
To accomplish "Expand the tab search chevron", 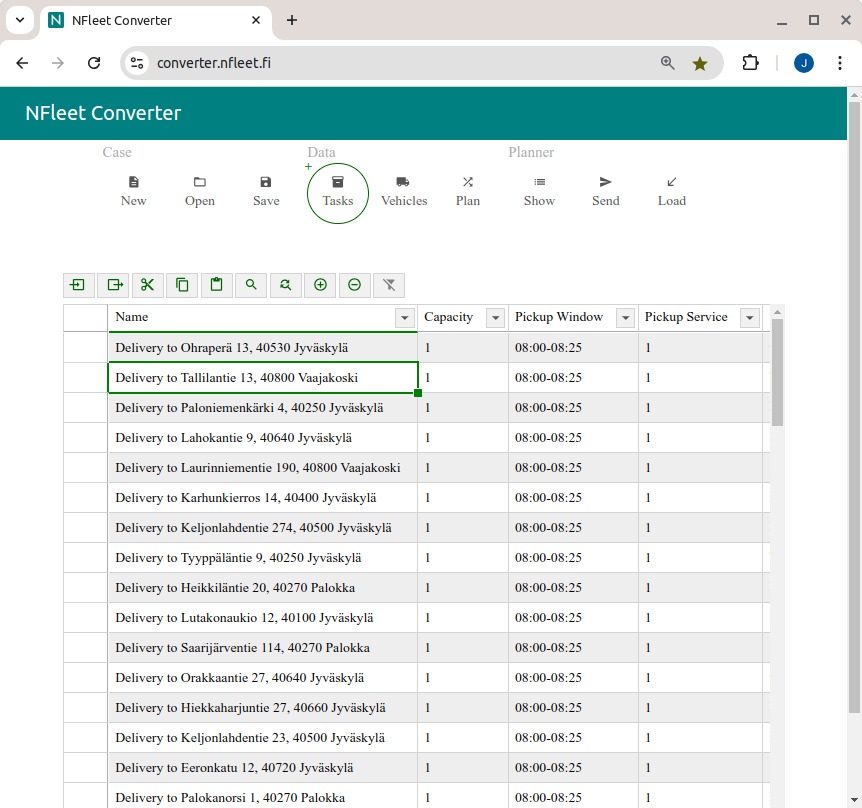I will (20, 20).
